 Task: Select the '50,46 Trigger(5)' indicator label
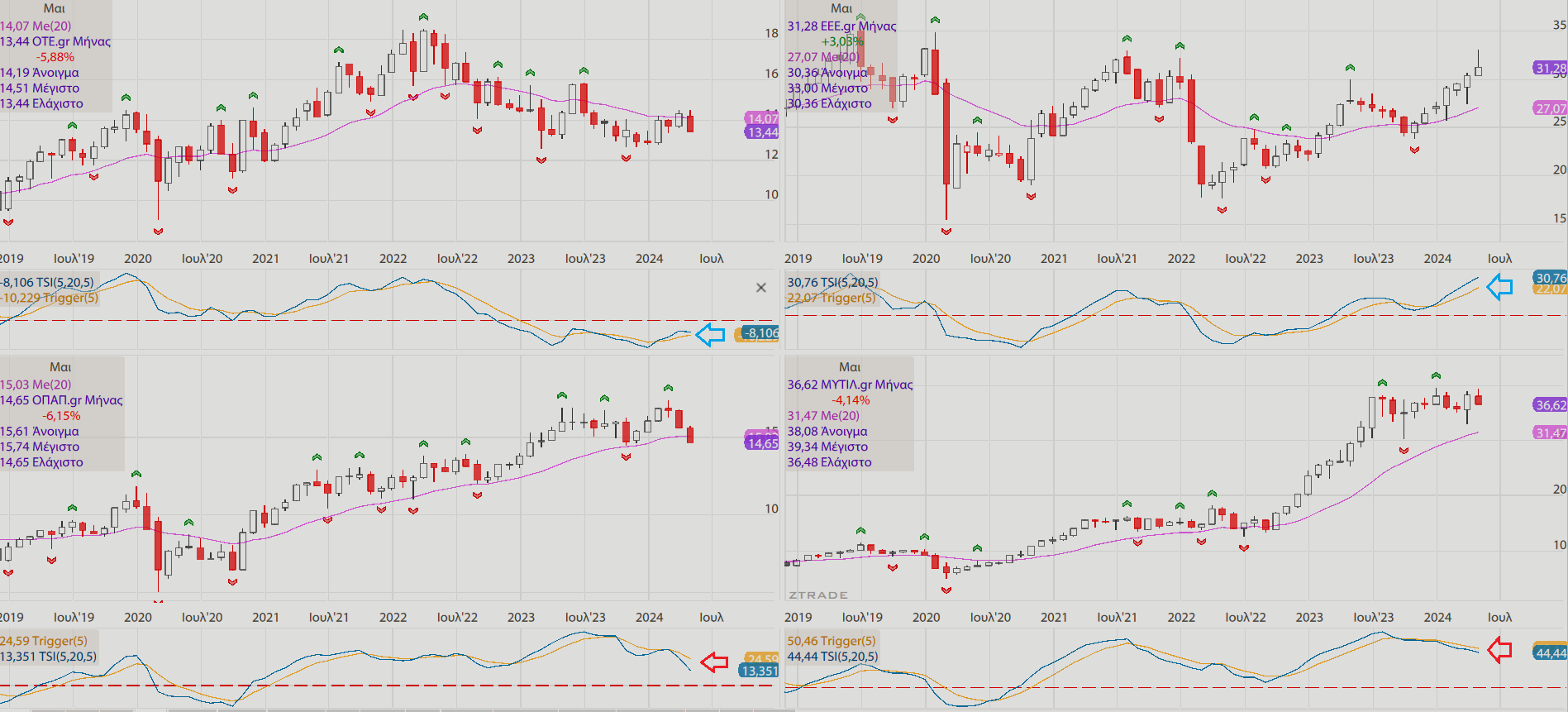pos(831,641)
